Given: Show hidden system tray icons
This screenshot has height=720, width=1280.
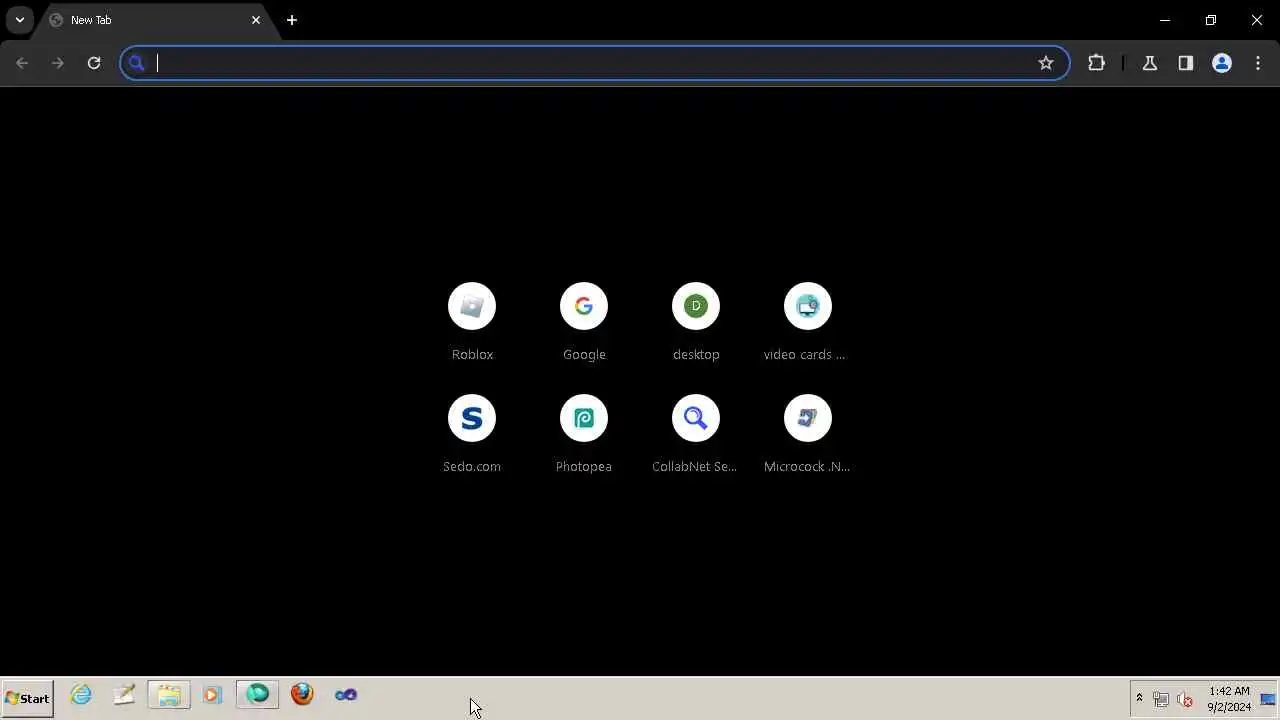Looking at the screenshot, I should click(1139, 698).
